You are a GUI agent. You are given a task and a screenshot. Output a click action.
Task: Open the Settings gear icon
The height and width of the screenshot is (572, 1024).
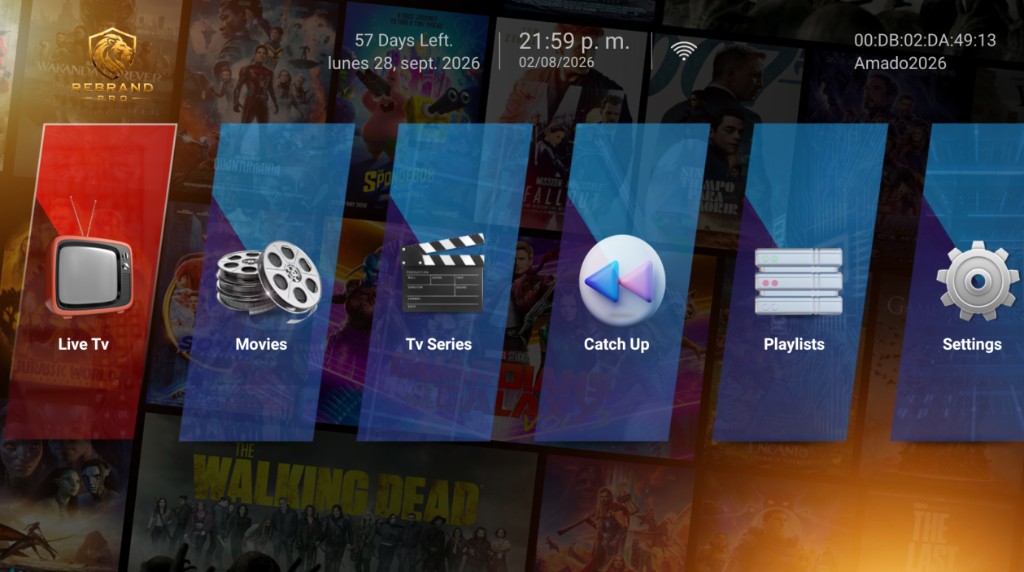(977, 281)
